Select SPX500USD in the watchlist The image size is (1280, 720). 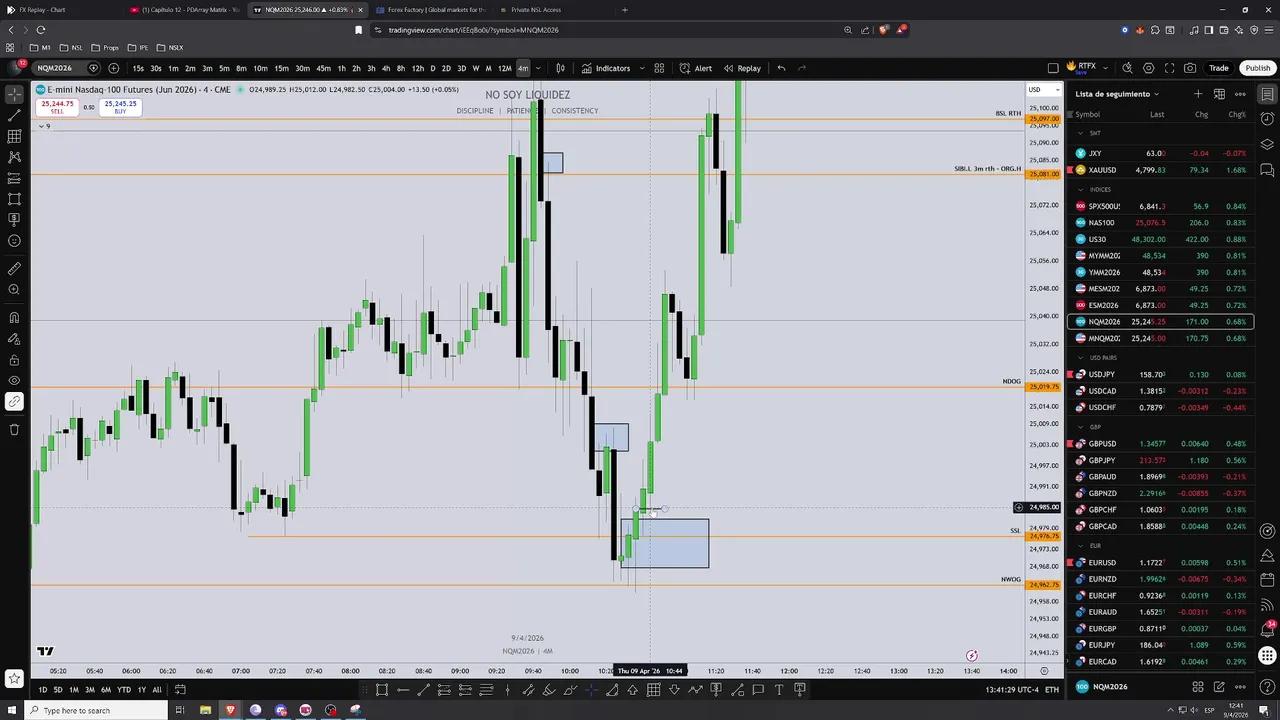[1160, 206]
